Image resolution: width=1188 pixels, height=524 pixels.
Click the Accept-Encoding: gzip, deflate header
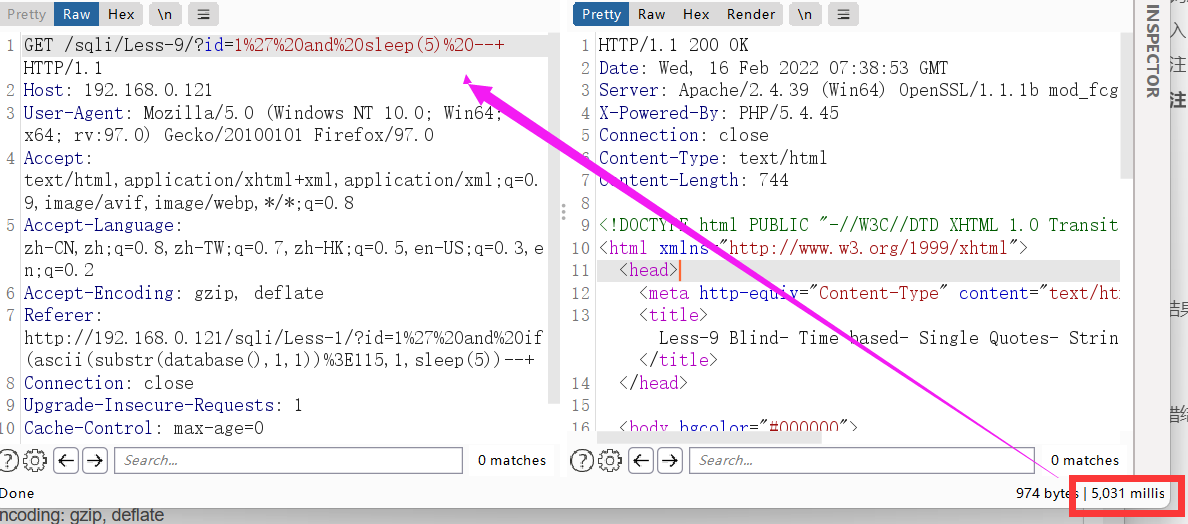click(174, 293)
